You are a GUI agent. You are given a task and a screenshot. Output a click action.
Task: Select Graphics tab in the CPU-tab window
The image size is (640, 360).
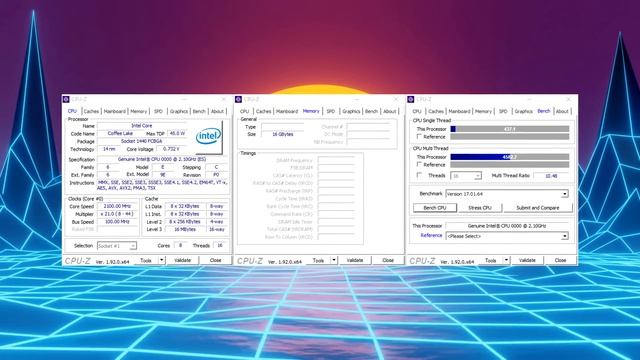click(x=179, y=111)
